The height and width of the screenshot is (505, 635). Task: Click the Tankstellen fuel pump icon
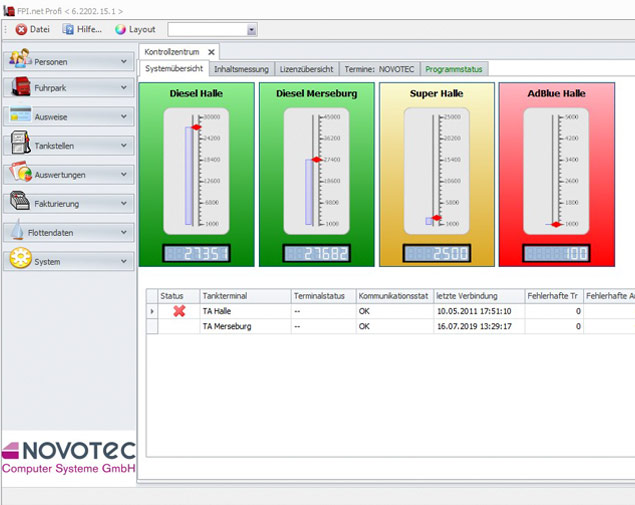coord(20,146)
